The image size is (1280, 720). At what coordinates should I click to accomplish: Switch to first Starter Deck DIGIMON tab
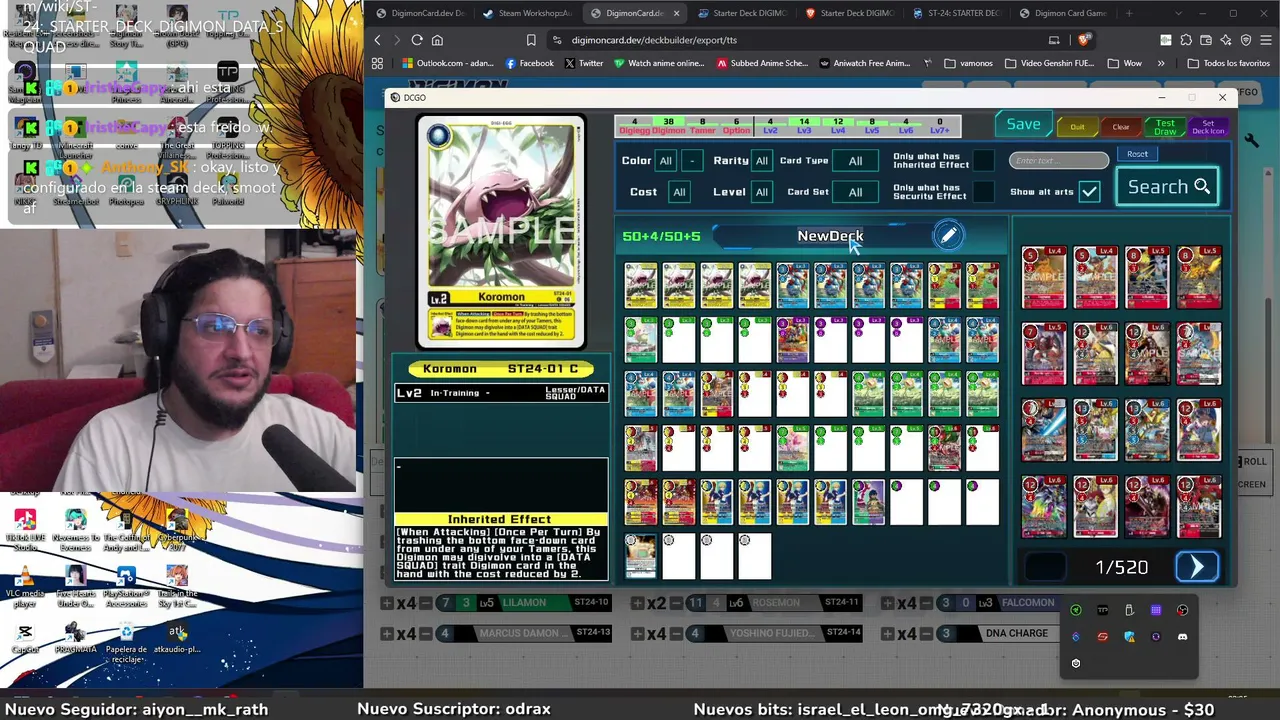(x=742, y=13)
